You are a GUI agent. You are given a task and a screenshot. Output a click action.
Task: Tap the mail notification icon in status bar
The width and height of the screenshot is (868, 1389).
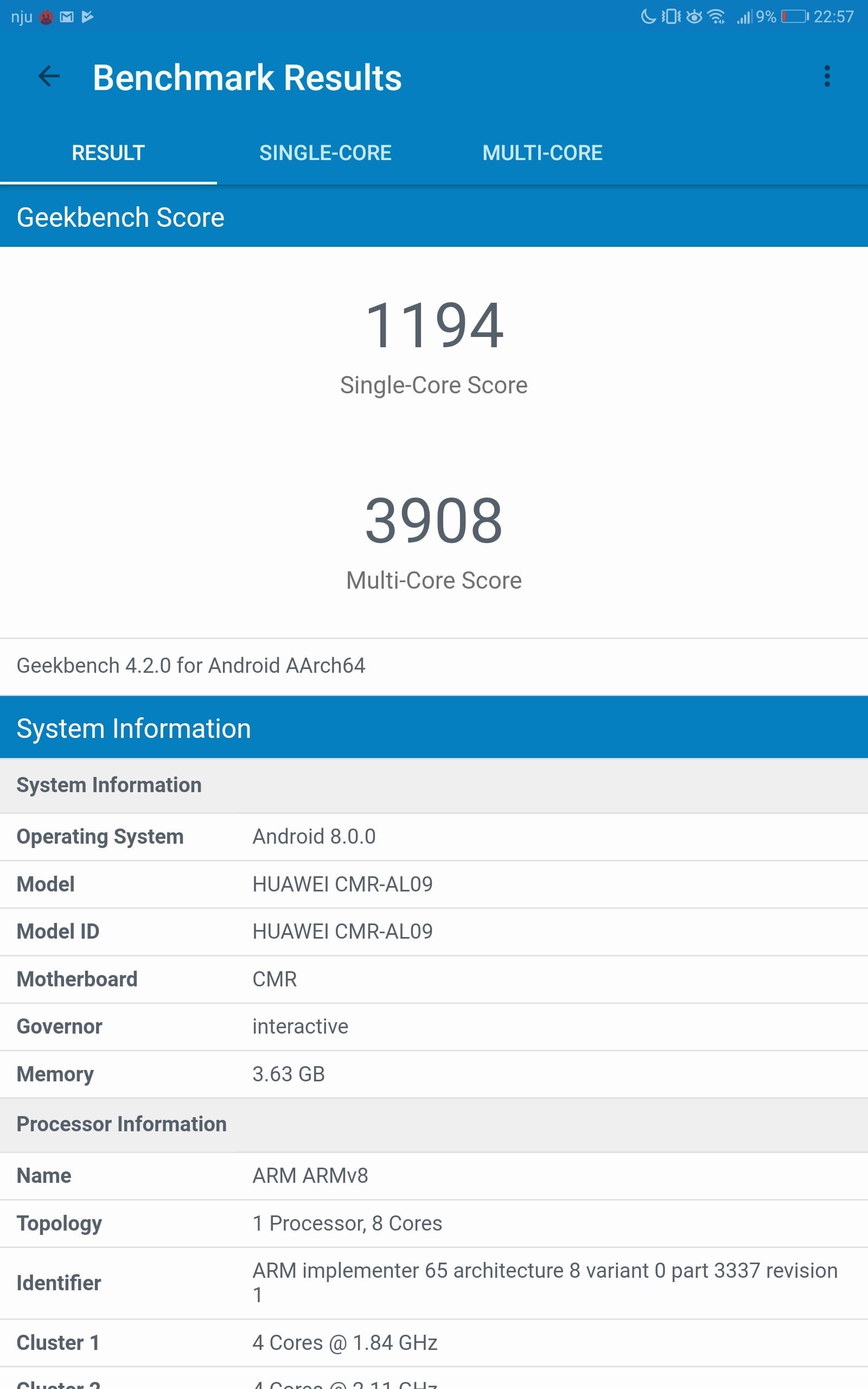click(67, 17)
